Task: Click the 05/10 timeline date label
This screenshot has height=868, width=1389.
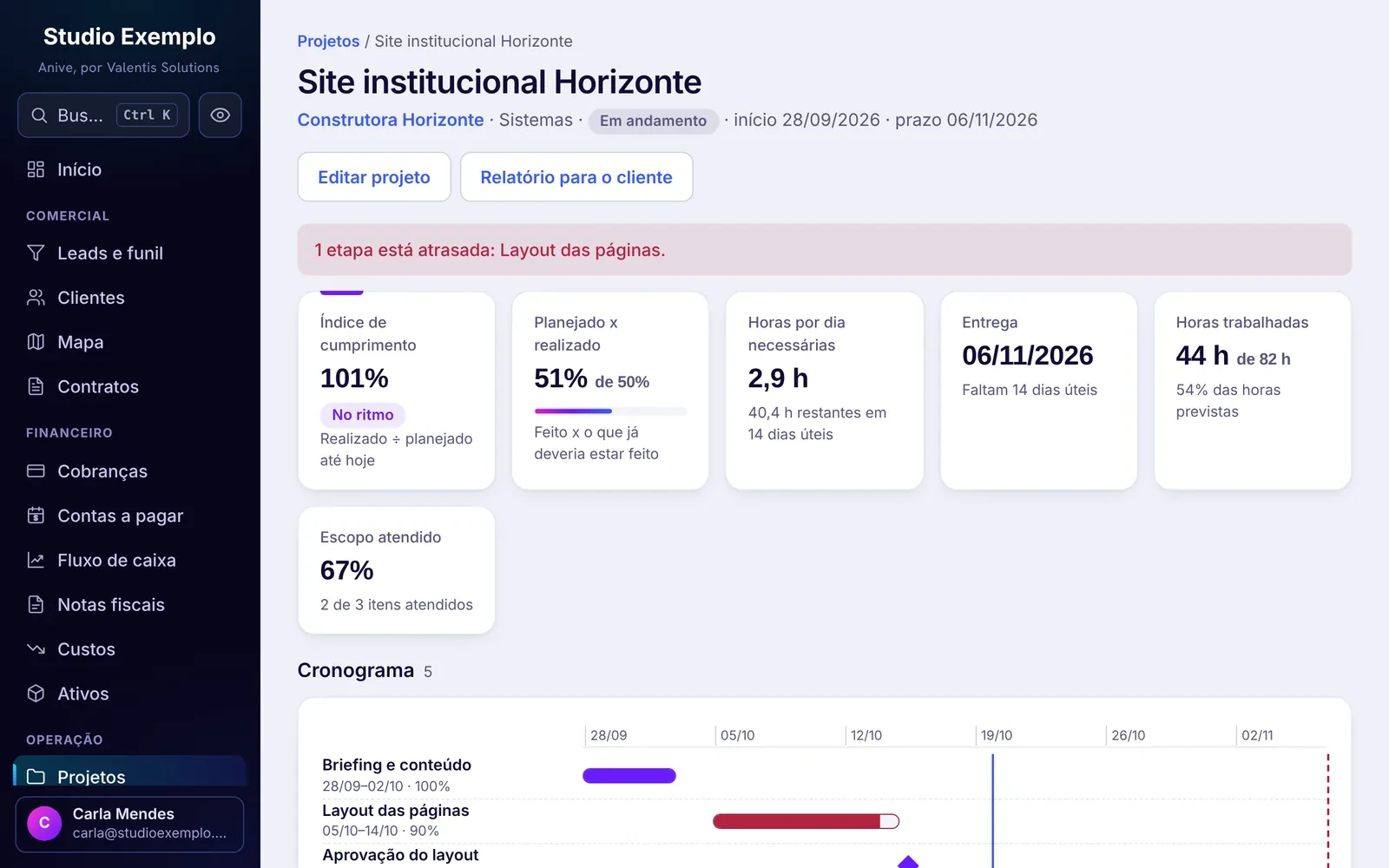Action: click(737, 735)
